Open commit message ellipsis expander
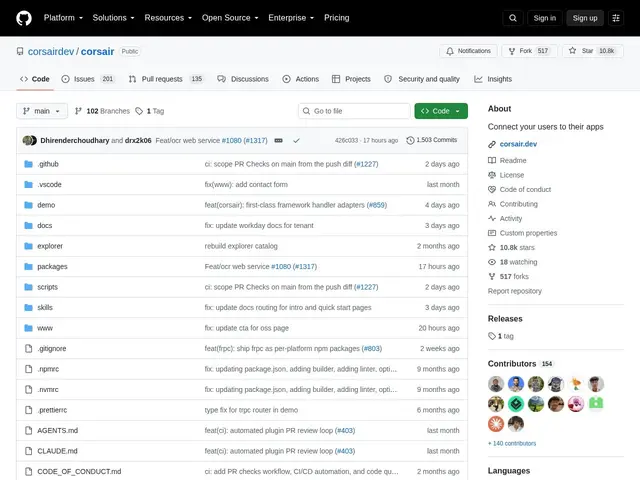Image resolution: width=640 pixels, height=480 pixels. click(x=278, y=140)
